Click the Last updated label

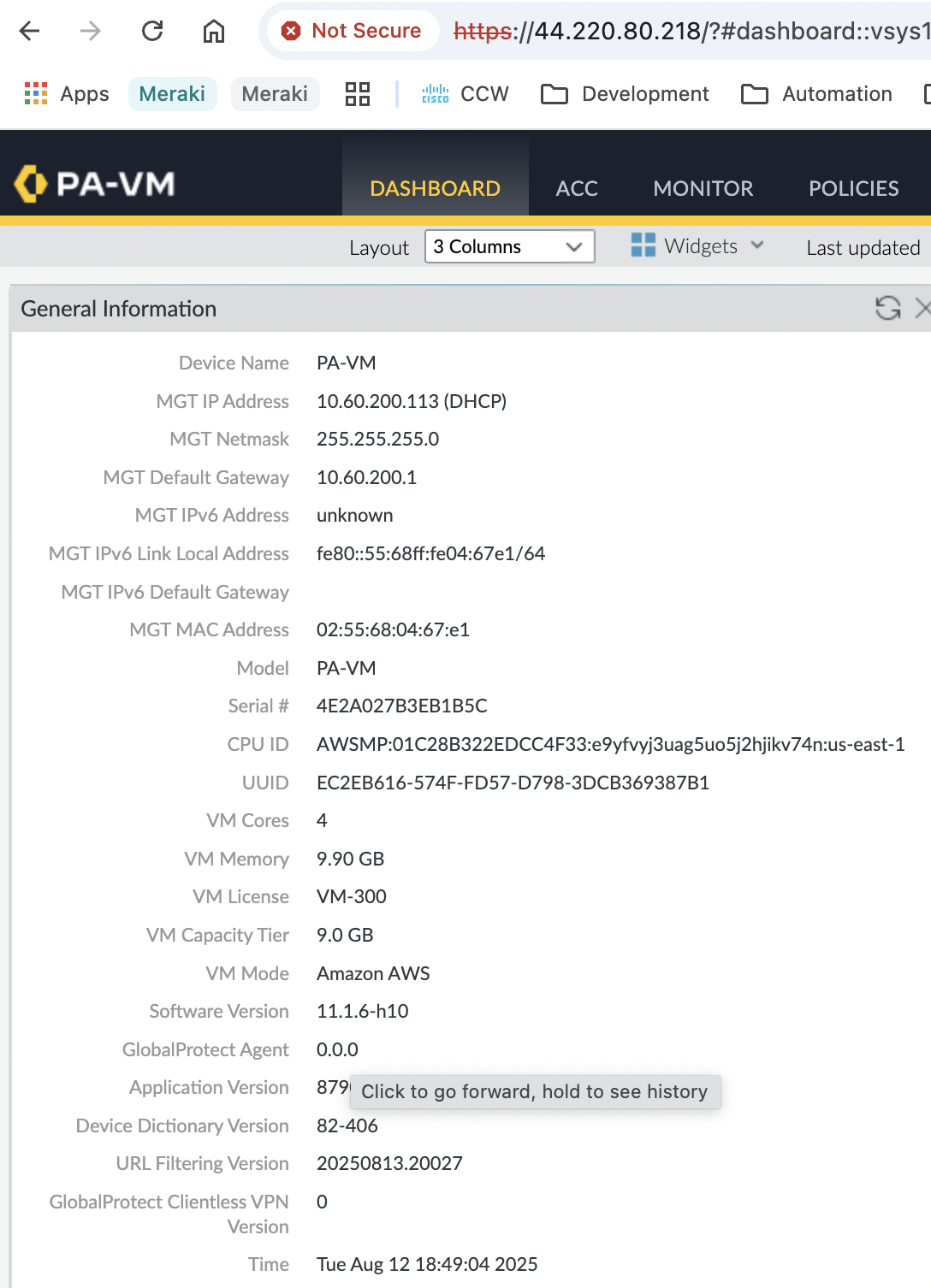(x=863, y=247)
